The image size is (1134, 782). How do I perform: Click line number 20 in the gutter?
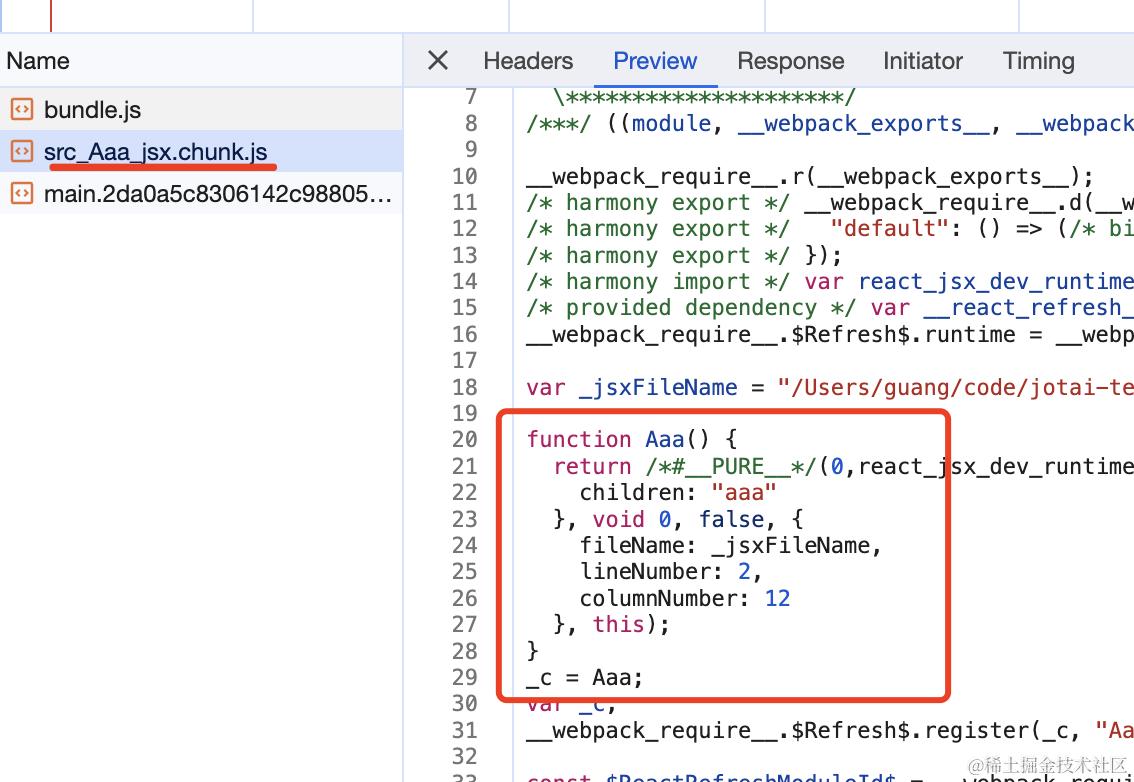[464, 439]
